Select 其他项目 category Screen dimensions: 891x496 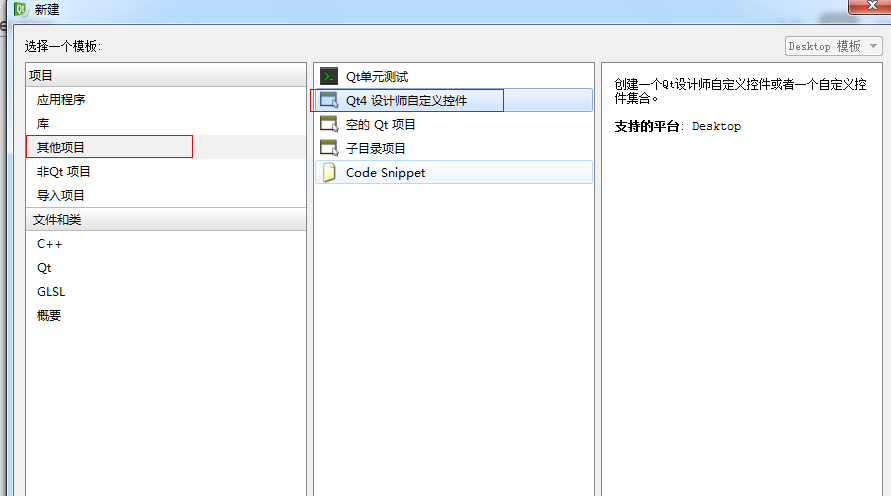[x=166, y=147]
